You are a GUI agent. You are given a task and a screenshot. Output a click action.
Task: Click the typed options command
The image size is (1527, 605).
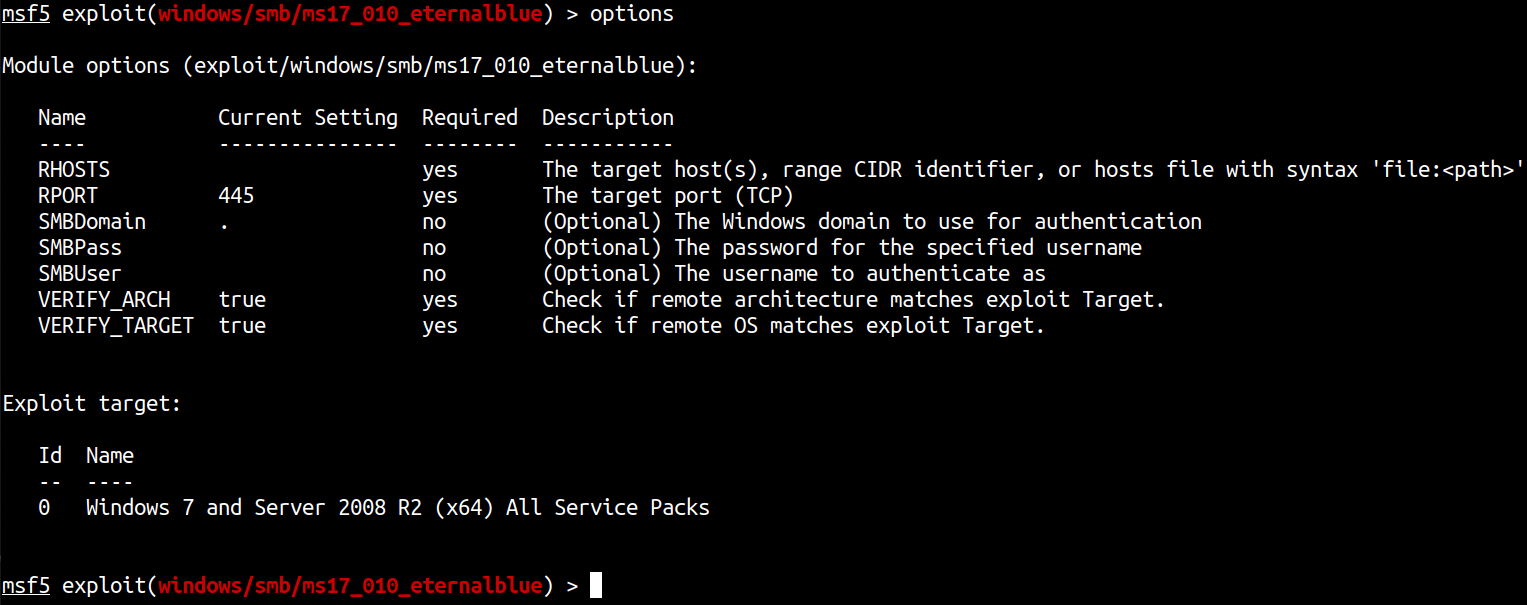632,14
